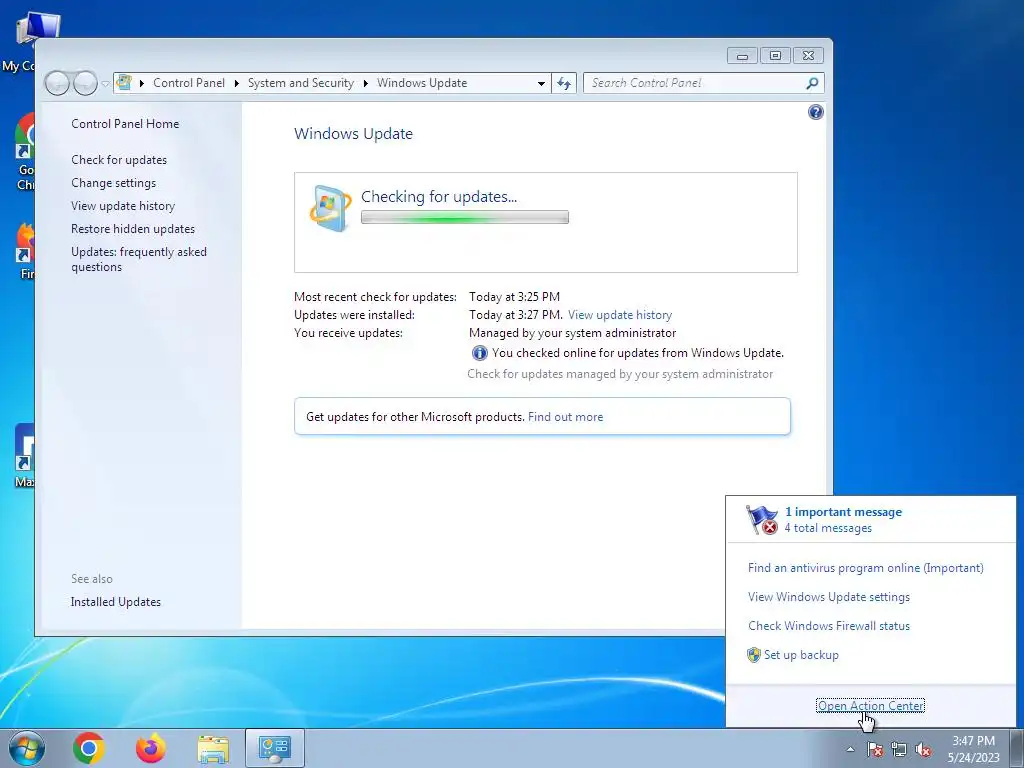The height and width of the screenshot is (768, 1024).
Task: Click Managed by your system administrator text
Action: coord(573,333)
